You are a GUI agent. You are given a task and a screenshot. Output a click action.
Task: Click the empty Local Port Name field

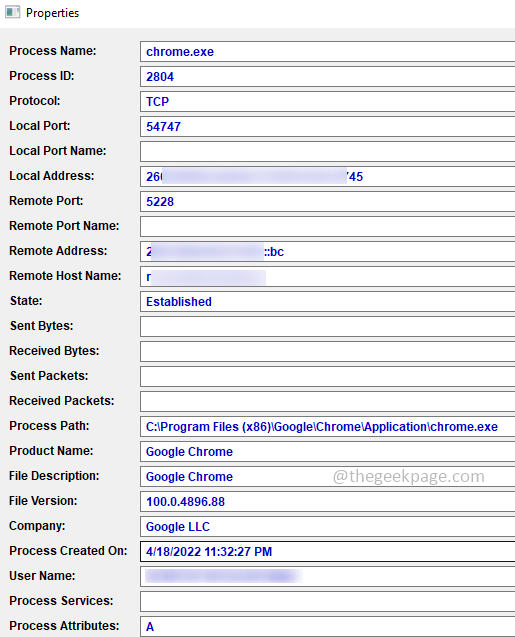click(327, 152)
